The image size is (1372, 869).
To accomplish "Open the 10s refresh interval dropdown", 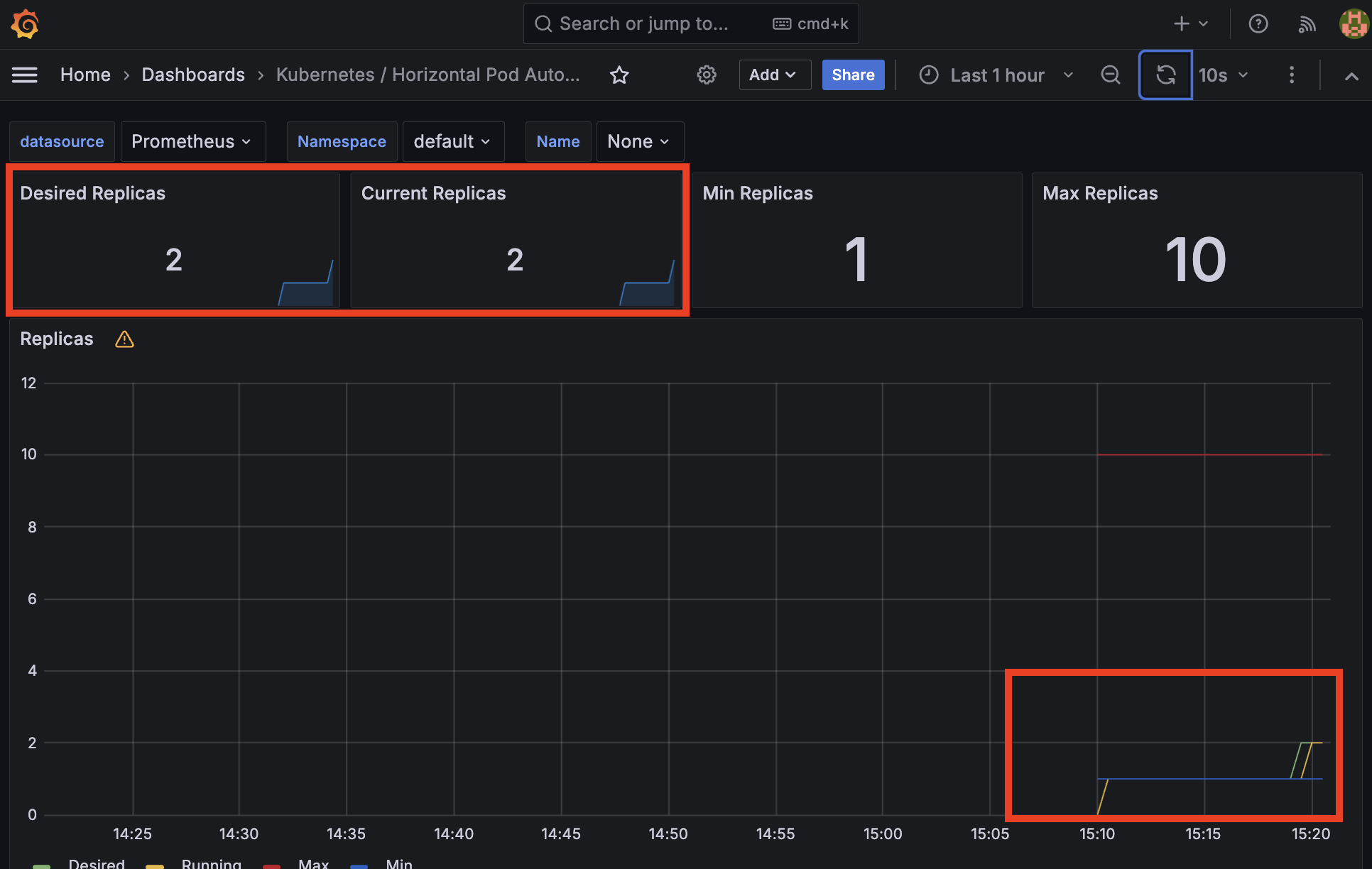I will tap(1223, 75).
